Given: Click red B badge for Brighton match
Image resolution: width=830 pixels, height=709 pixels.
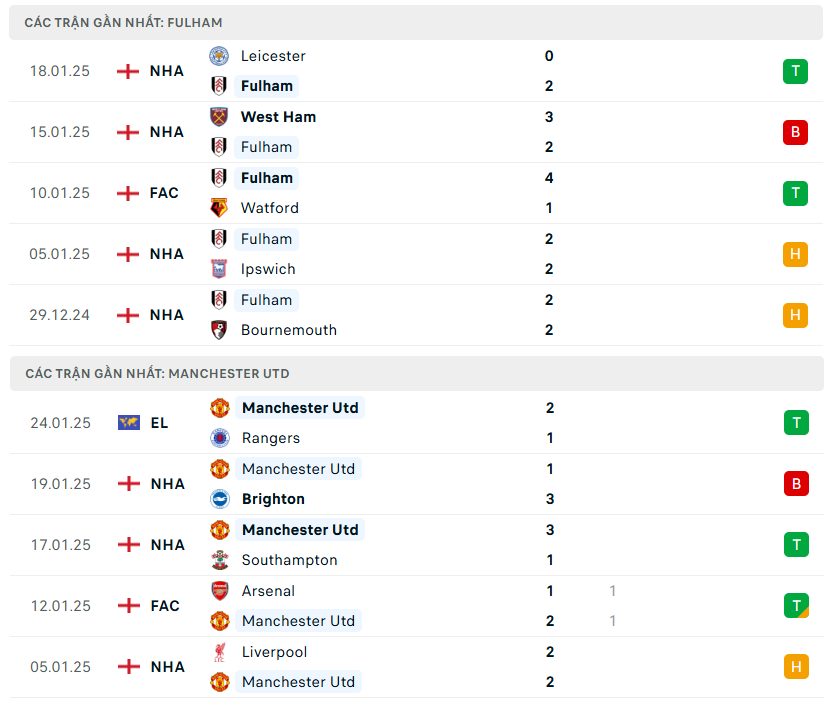Looking at the screenshot, I should click(795, 484).
